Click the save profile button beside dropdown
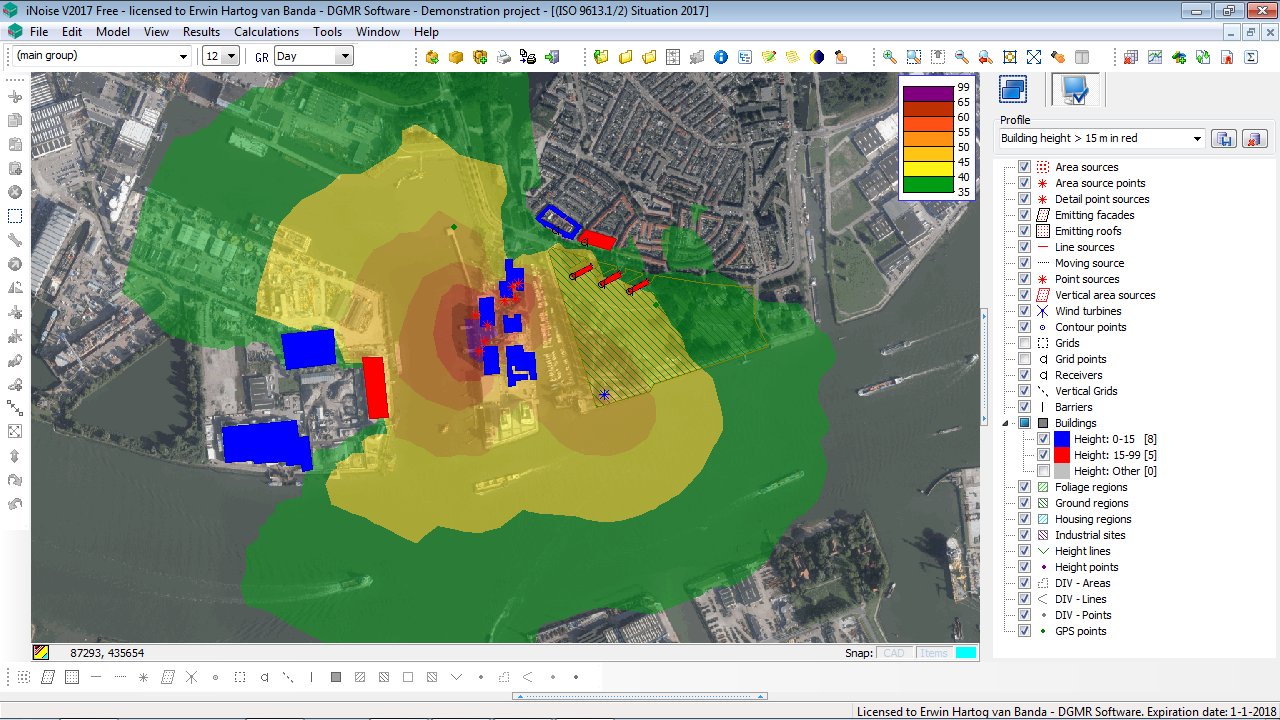Image resolution: width=1280 pixels, height=720 pixels. point(1223,139)
